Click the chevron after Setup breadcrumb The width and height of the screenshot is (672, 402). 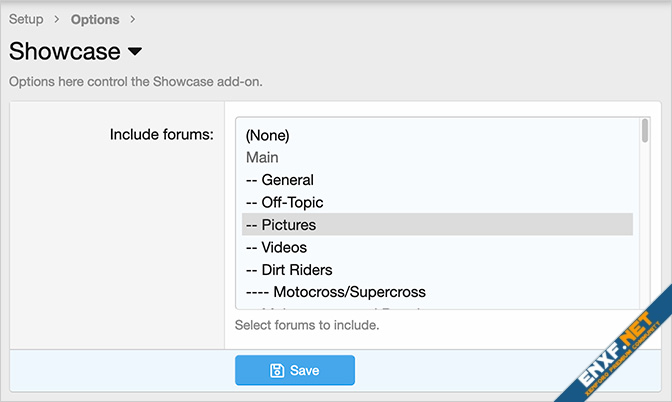[57, 20]
